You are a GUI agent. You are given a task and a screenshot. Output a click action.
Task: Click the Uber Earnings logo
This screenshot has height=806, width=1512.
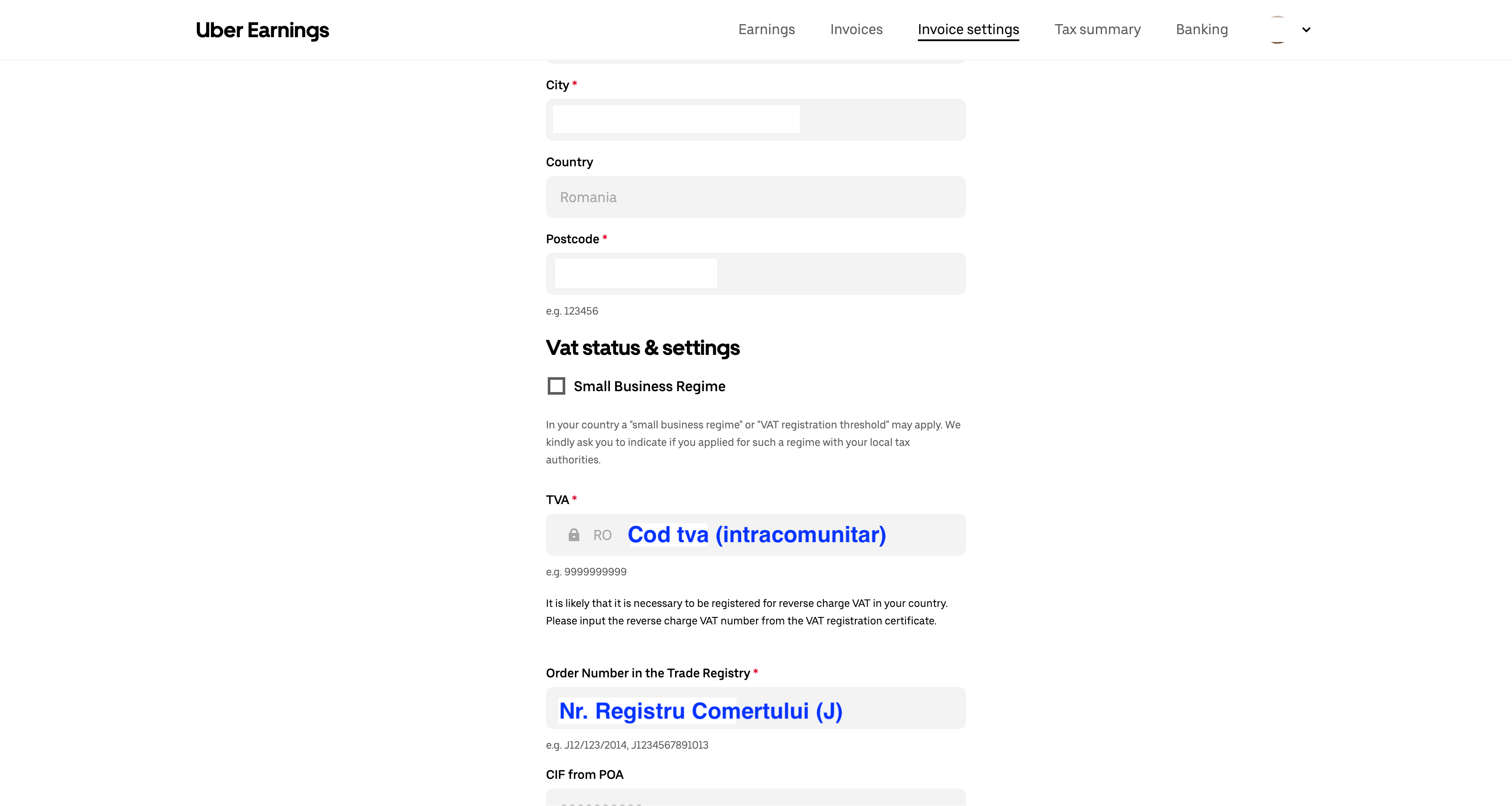click(262, 30)
